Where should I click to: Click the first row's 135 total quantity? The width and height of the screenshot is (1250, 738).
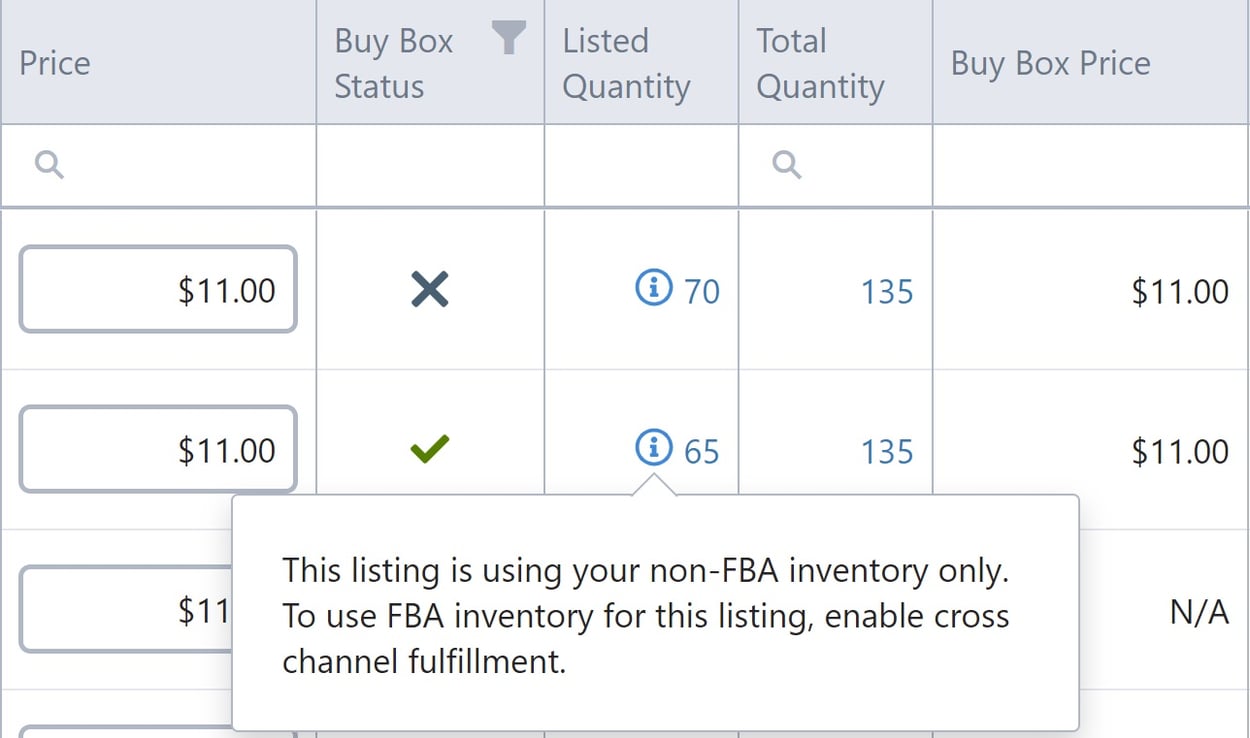point(886,291)
